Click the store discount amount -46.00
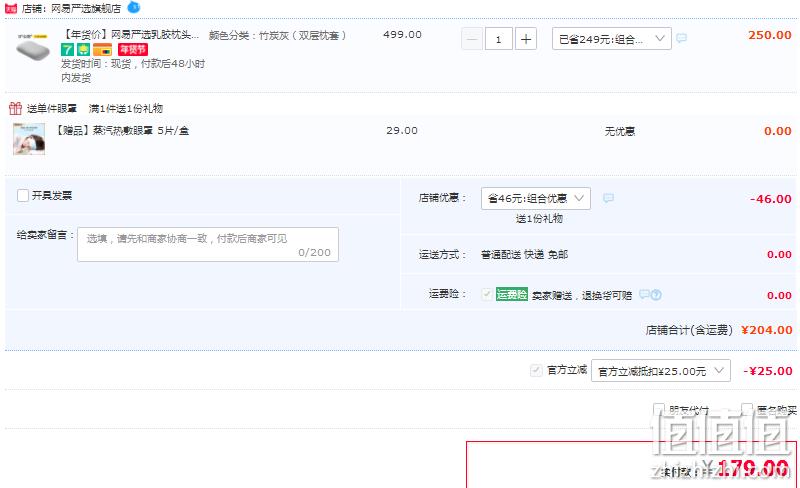This screenshot has width=800, height=488. (x=770, y=199)
